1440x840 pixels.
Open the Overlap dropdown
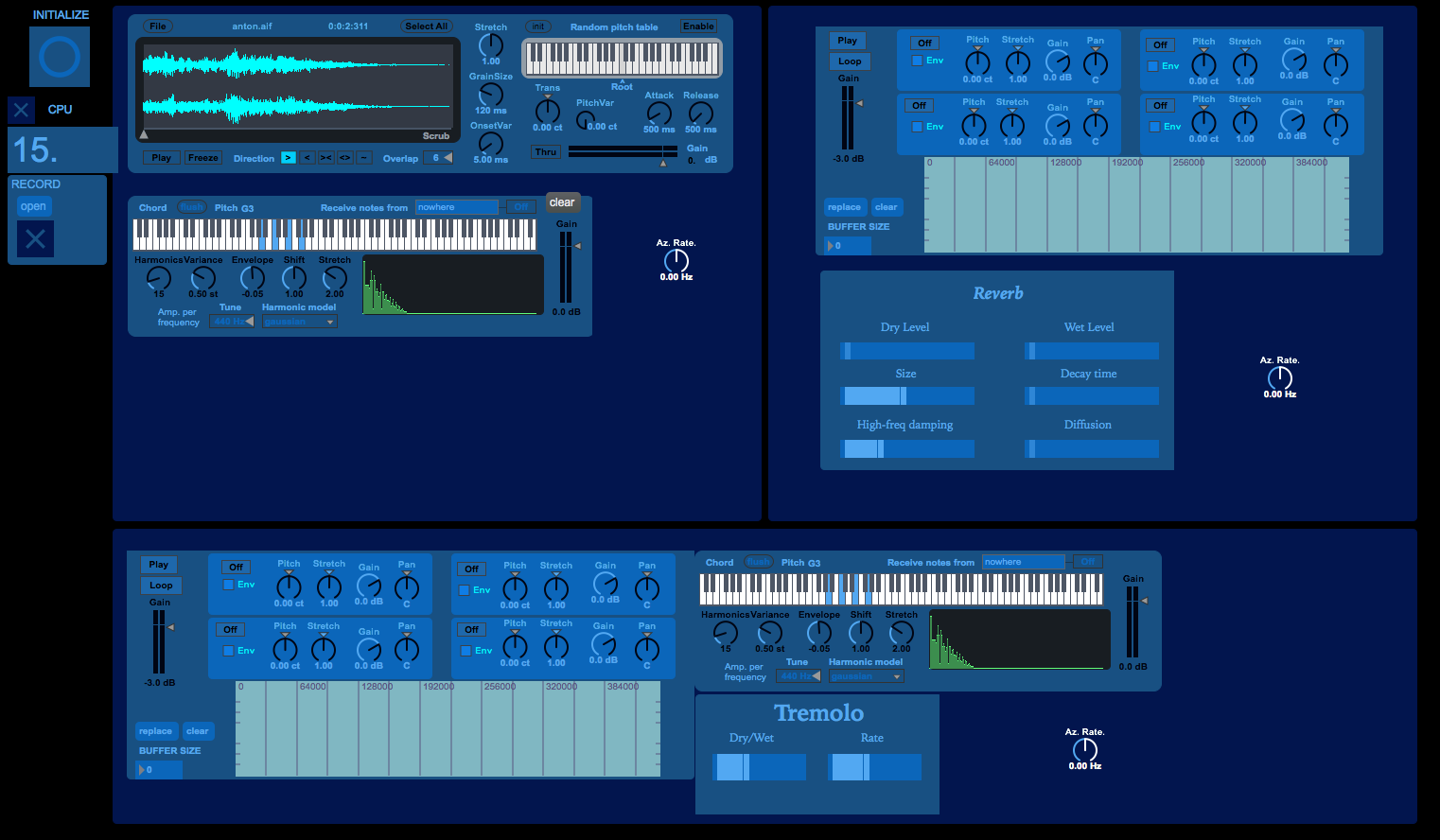[438, 158]
